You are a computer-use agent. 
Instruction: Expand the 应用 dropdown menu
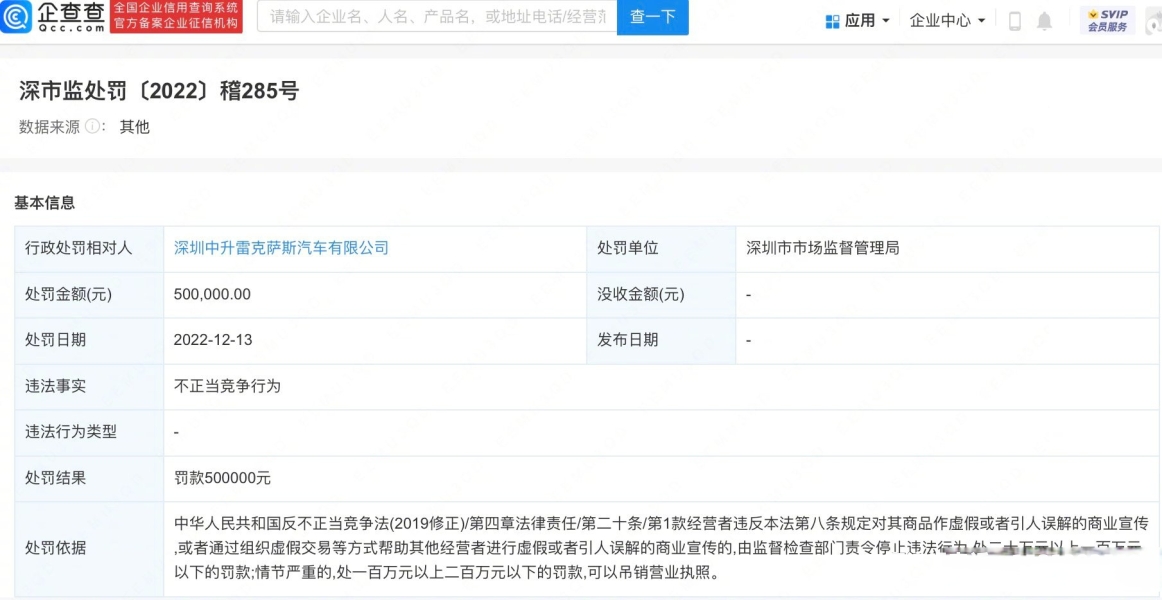coord(859,21)
